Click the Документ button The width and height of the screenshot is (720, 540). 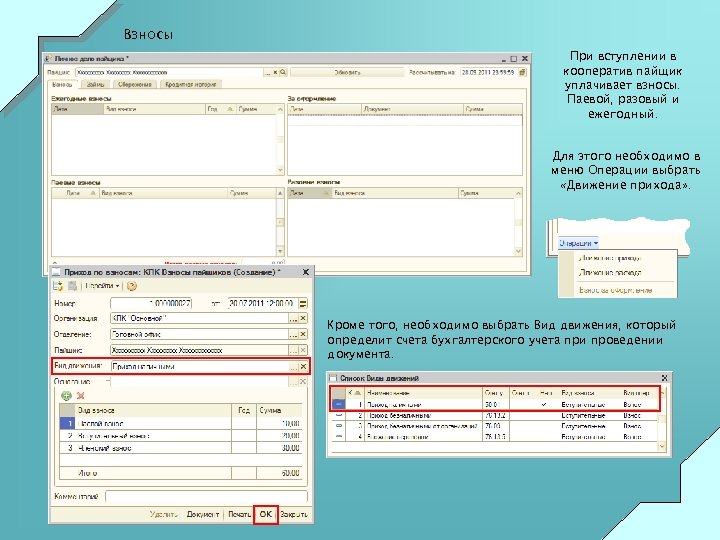pos(203,514)
